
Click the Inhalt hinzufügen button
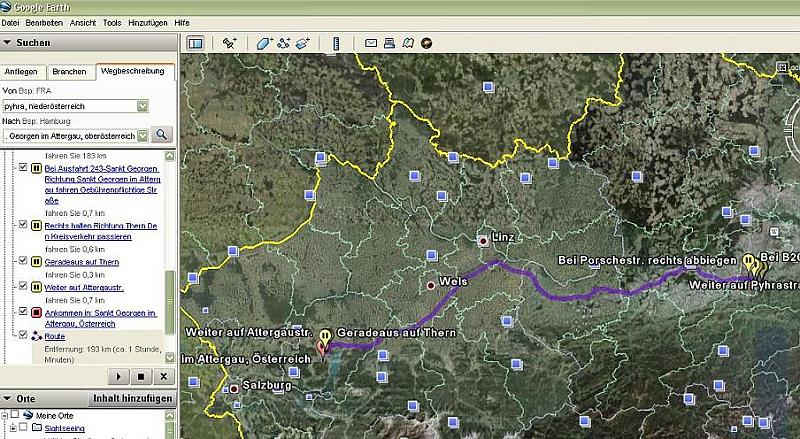point(133,398)
